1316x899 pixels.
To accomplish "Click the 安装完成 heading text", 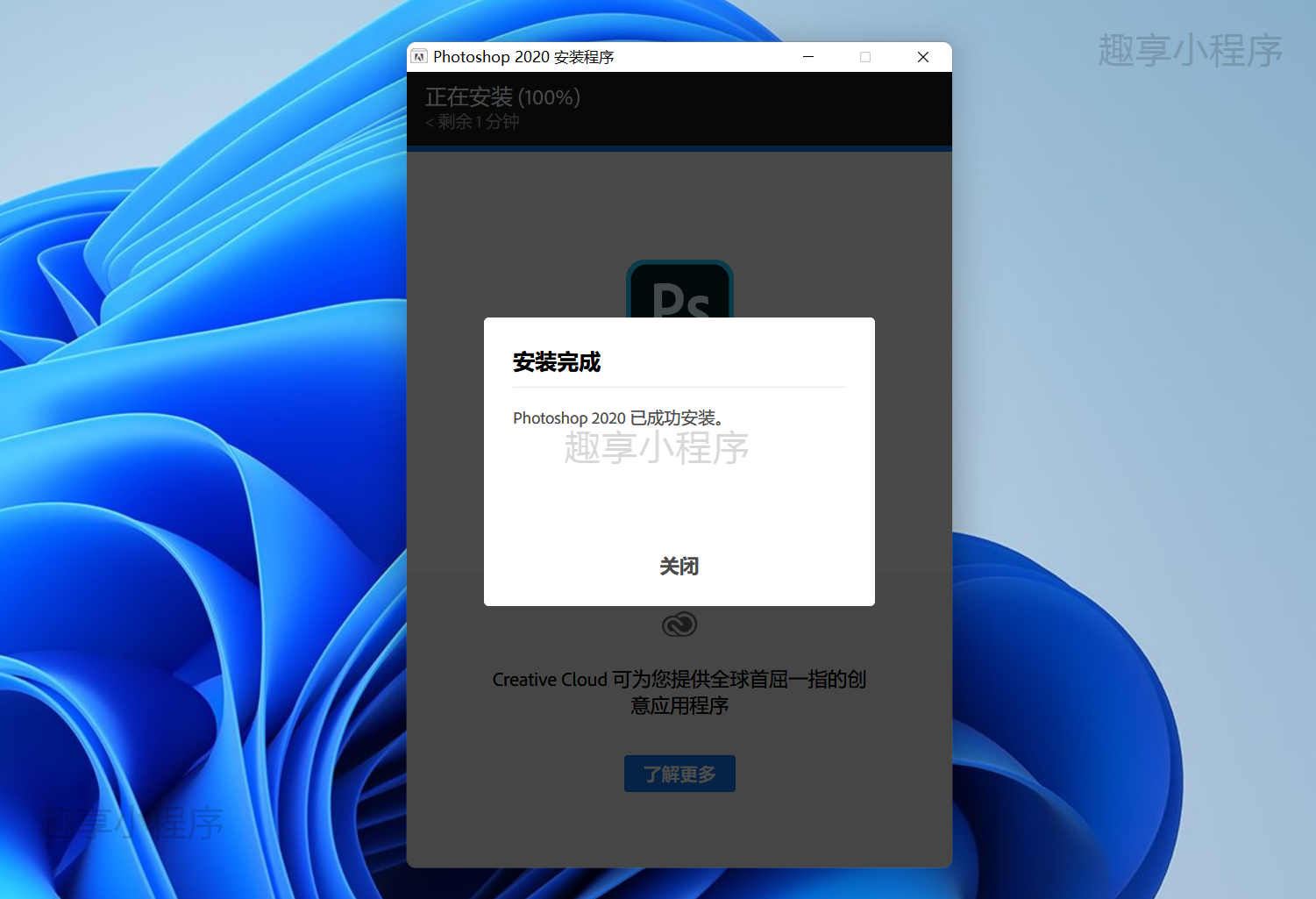I will pos(557,362).
